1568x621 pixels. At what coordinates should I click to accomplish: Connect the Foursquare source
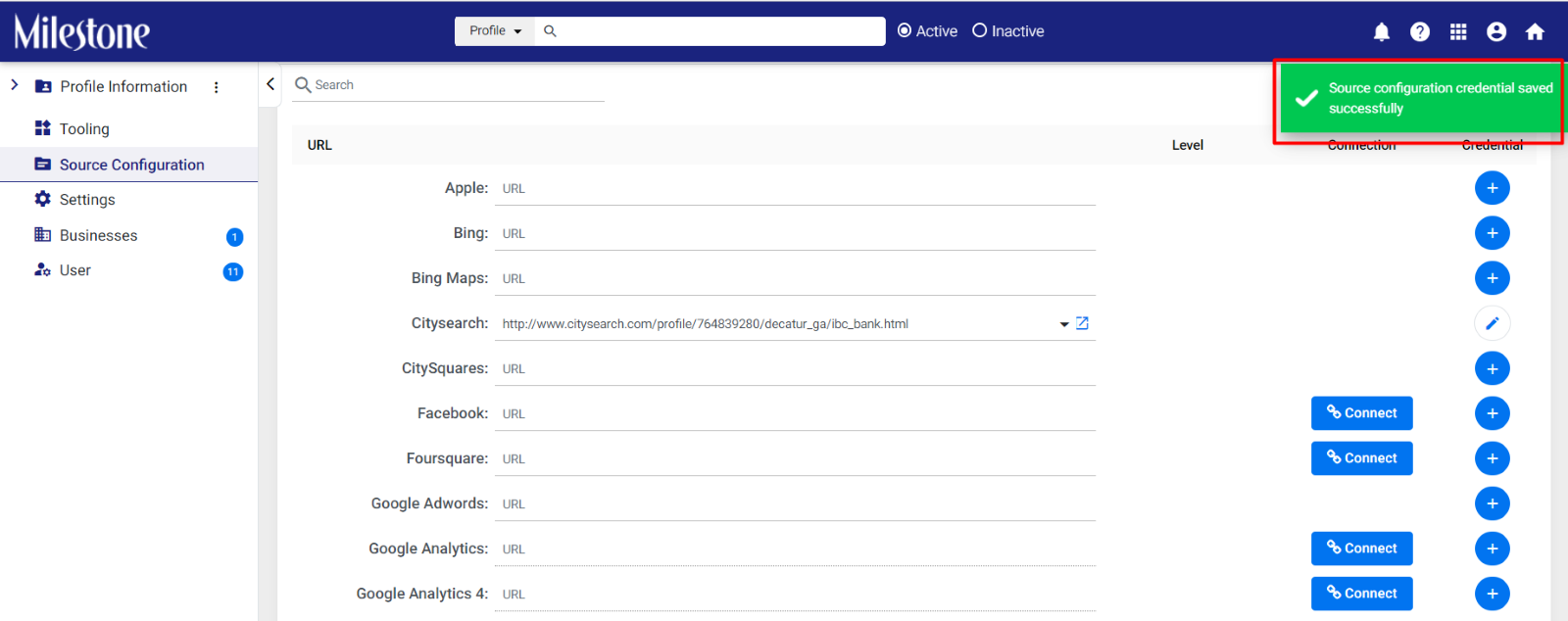click(1362, 458)
